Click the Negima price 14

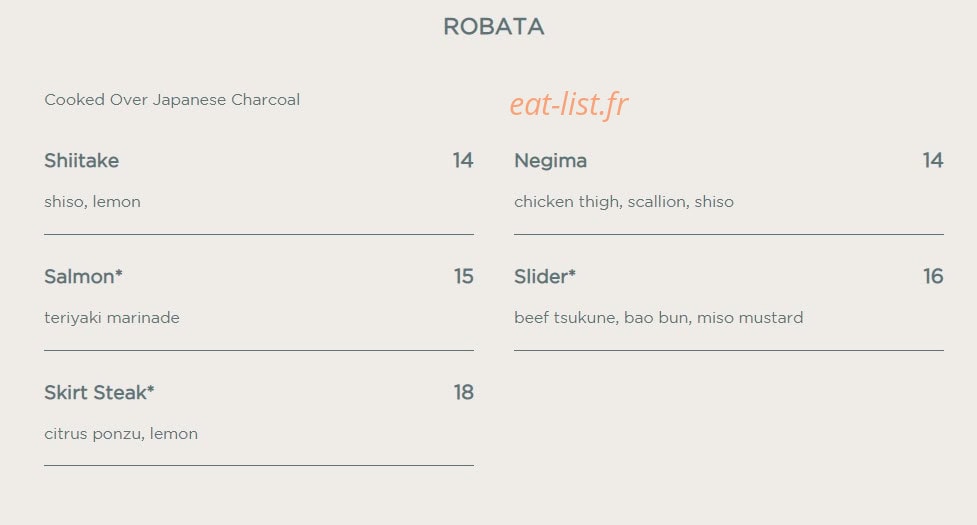(x=933, y=161)
